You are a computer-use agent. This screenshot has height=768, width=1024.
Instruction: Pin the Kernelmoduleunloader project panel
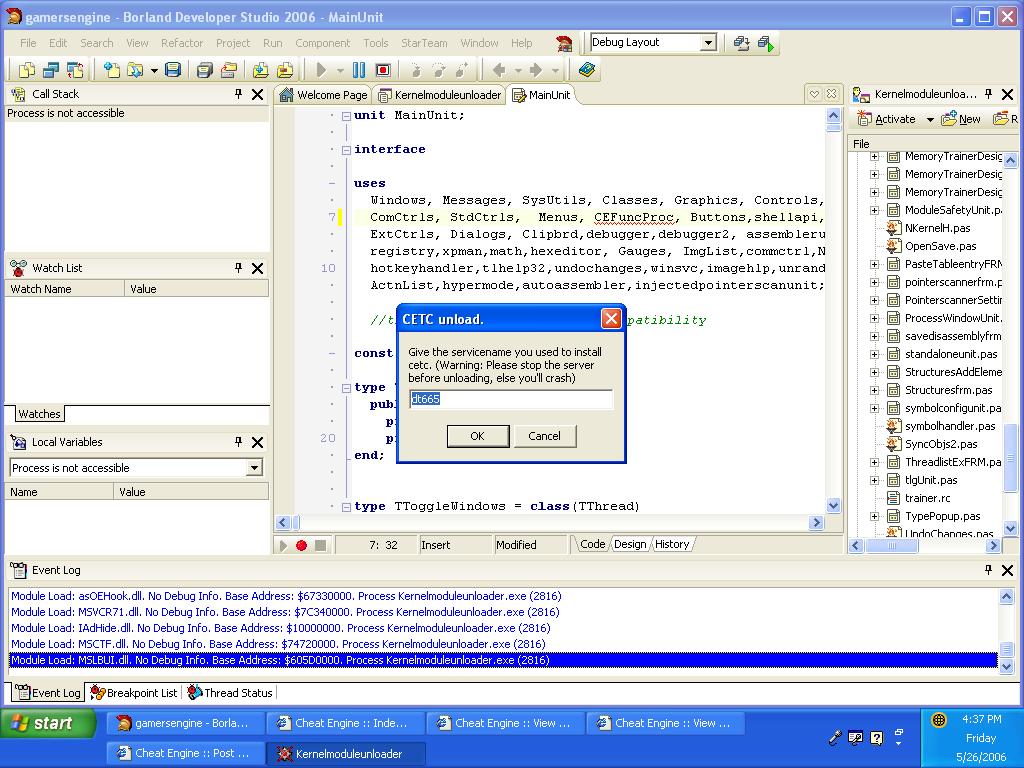(988, 94)
